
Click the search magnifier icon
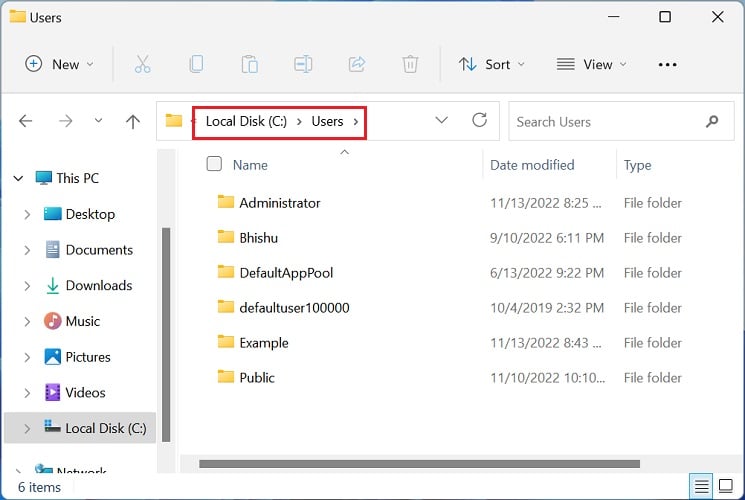click(x=712, y=122)
